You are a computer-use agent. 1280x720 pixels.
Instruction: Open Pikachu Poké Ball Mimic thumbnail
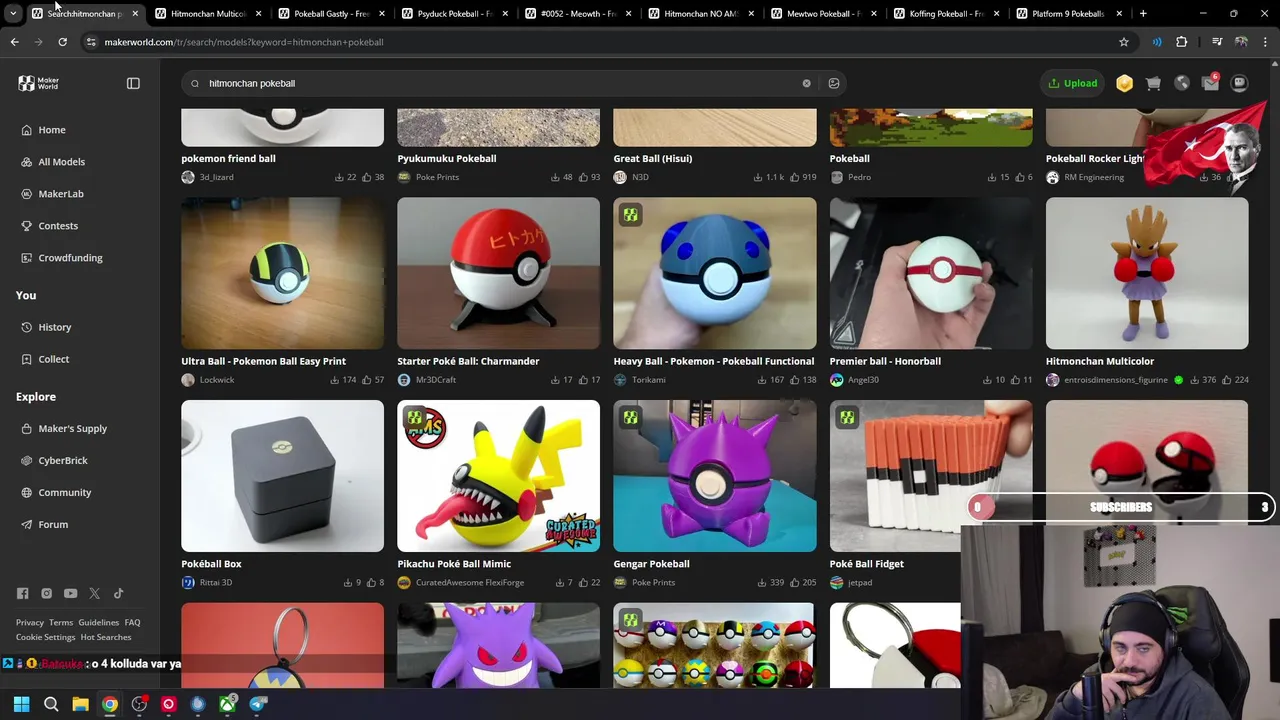click(x=499, y=476)
